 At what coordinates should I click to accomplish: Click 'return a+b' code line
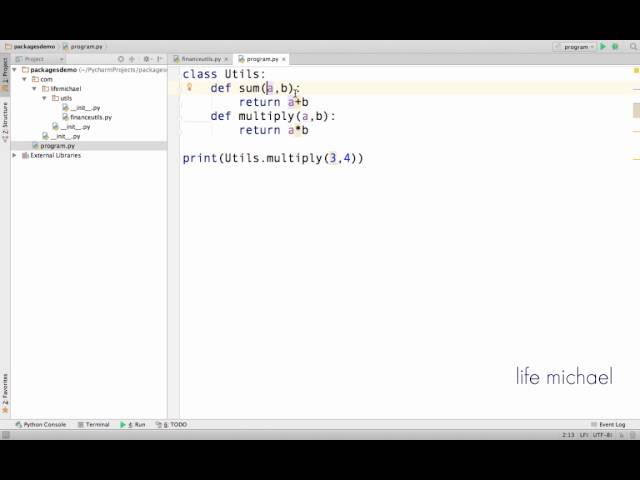pyautogui.click(x=273, y=102)
